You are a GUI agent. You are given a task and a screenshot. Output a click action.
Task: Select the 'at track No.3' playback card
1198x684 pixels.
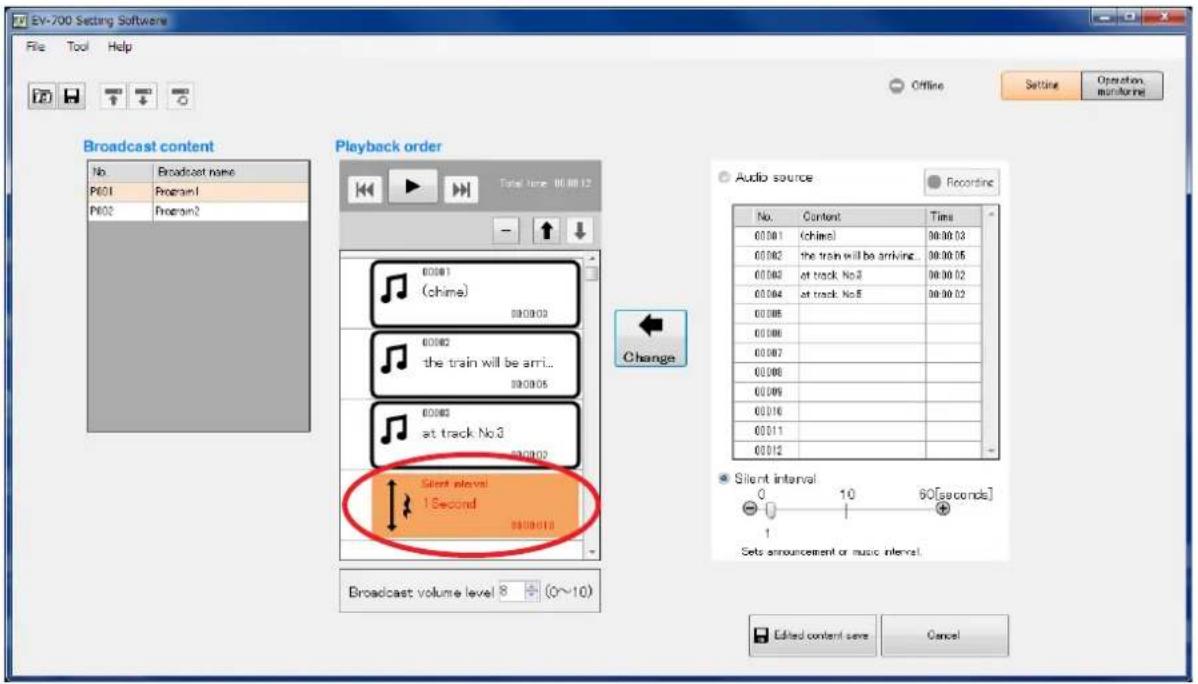pyautogui.click(x=474, y=434)
